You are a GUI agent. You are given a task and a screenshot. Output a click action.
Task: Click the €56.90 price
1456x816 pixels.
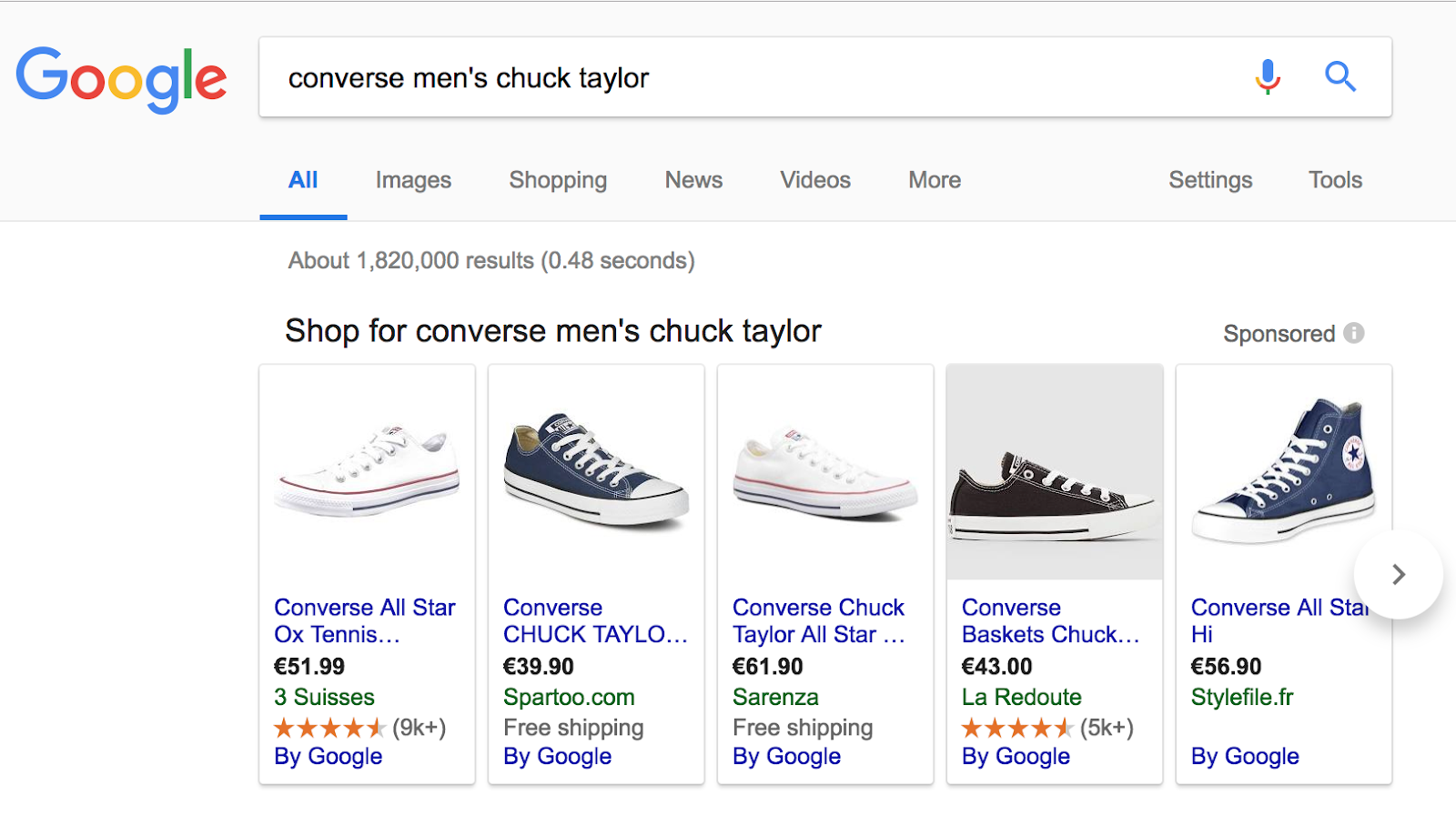click(1227, 667)
